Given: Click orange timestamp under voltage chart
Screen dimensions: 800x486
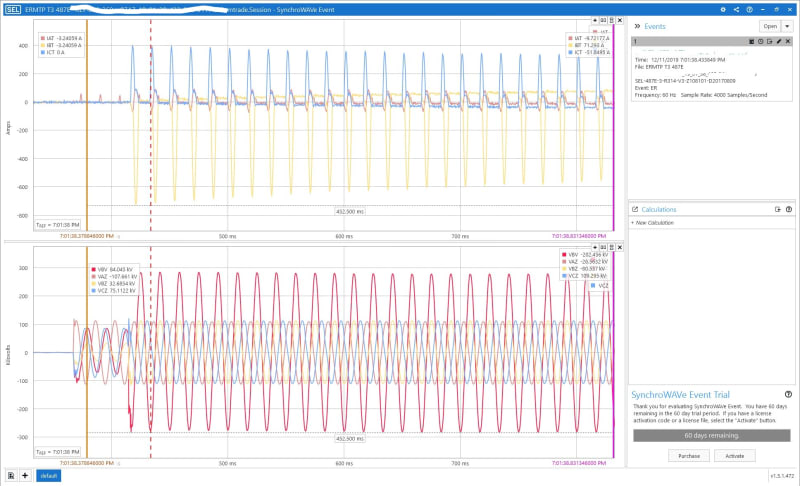Looking at the screenshot, I should pos(86,463).
